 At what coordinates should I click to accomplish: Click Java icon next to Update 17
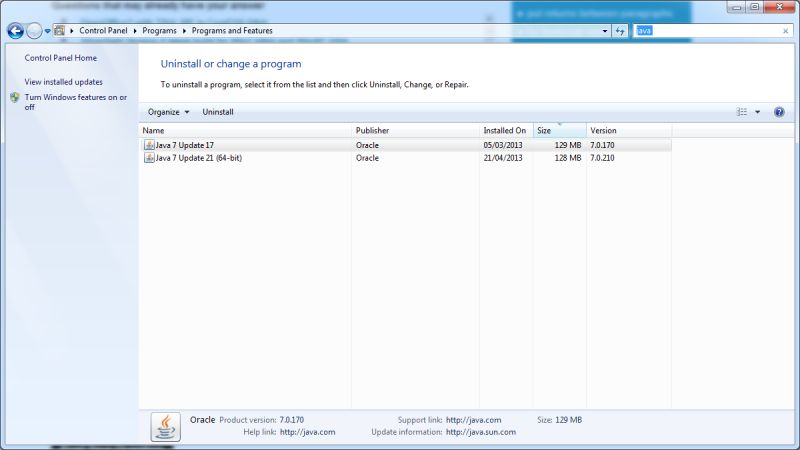coord(149,145)
